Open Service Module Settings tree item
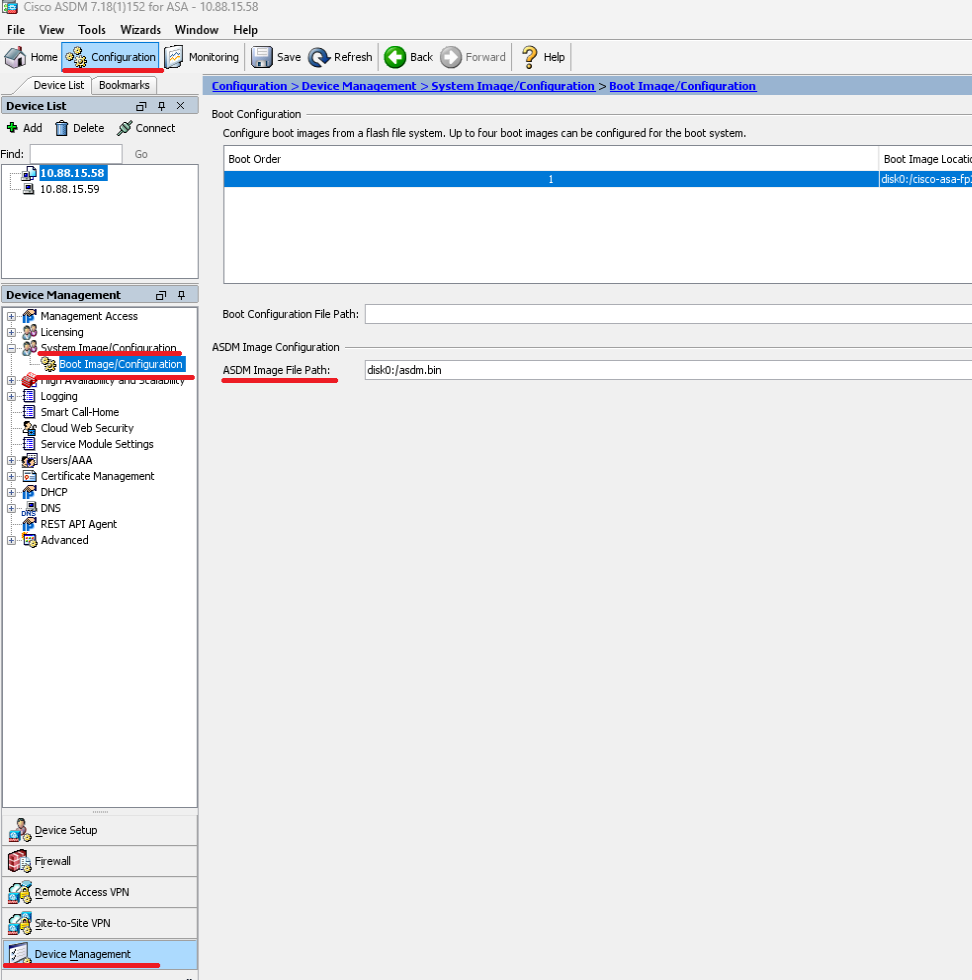Viewport: 972px width, 980px height. coord(97,444)
